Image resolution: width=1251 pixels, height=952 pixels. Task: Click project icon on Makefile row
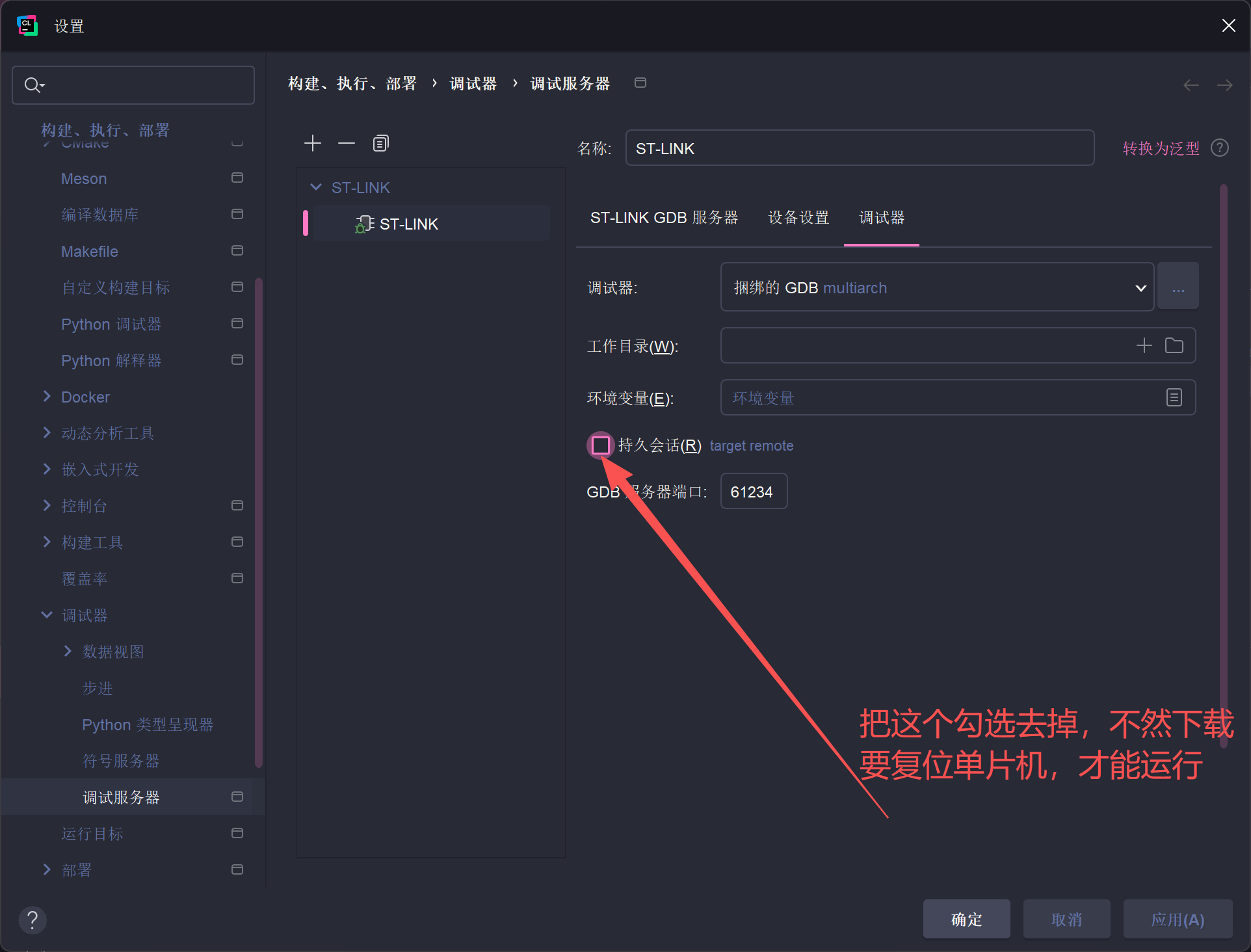pyautogui.click(x=237, y=250)
